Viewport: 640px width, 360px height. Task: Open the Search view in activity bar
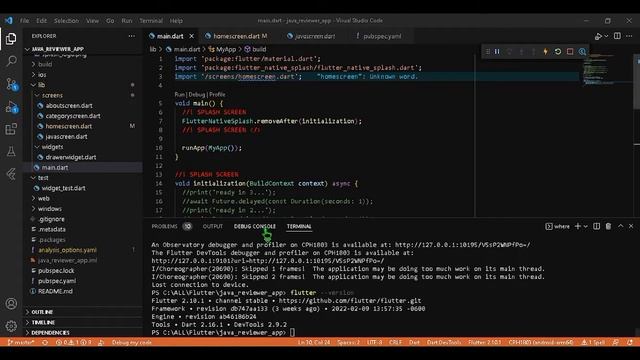click(x=11, y=61)
